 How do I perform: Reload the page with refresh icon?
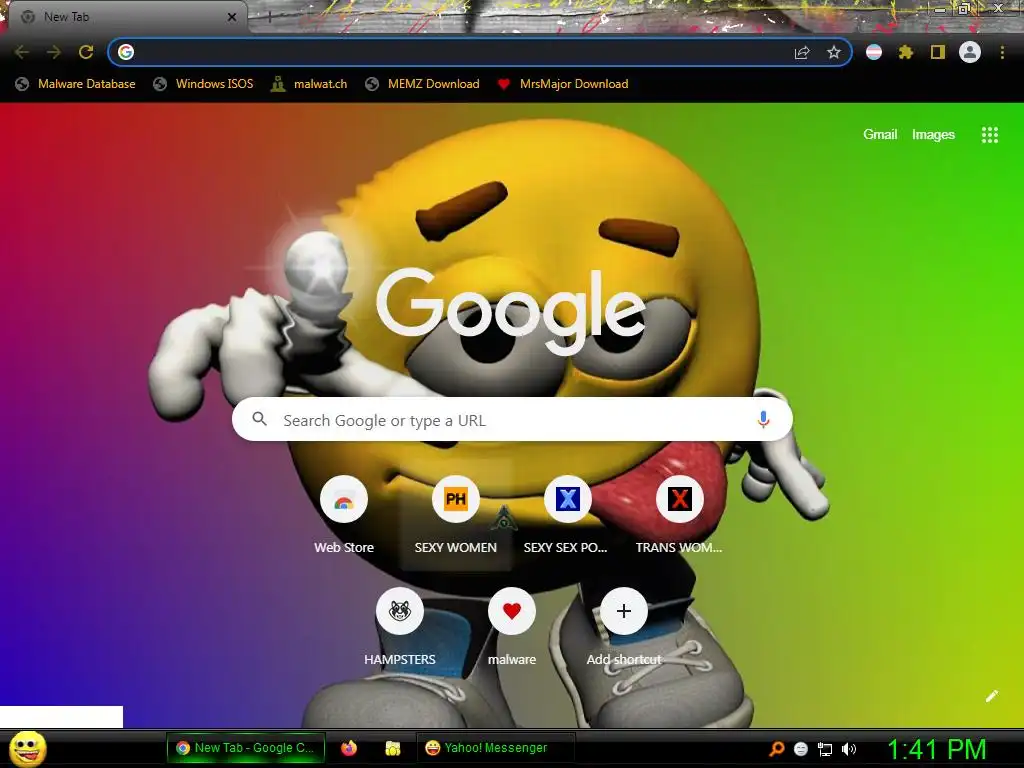[86, 52]
